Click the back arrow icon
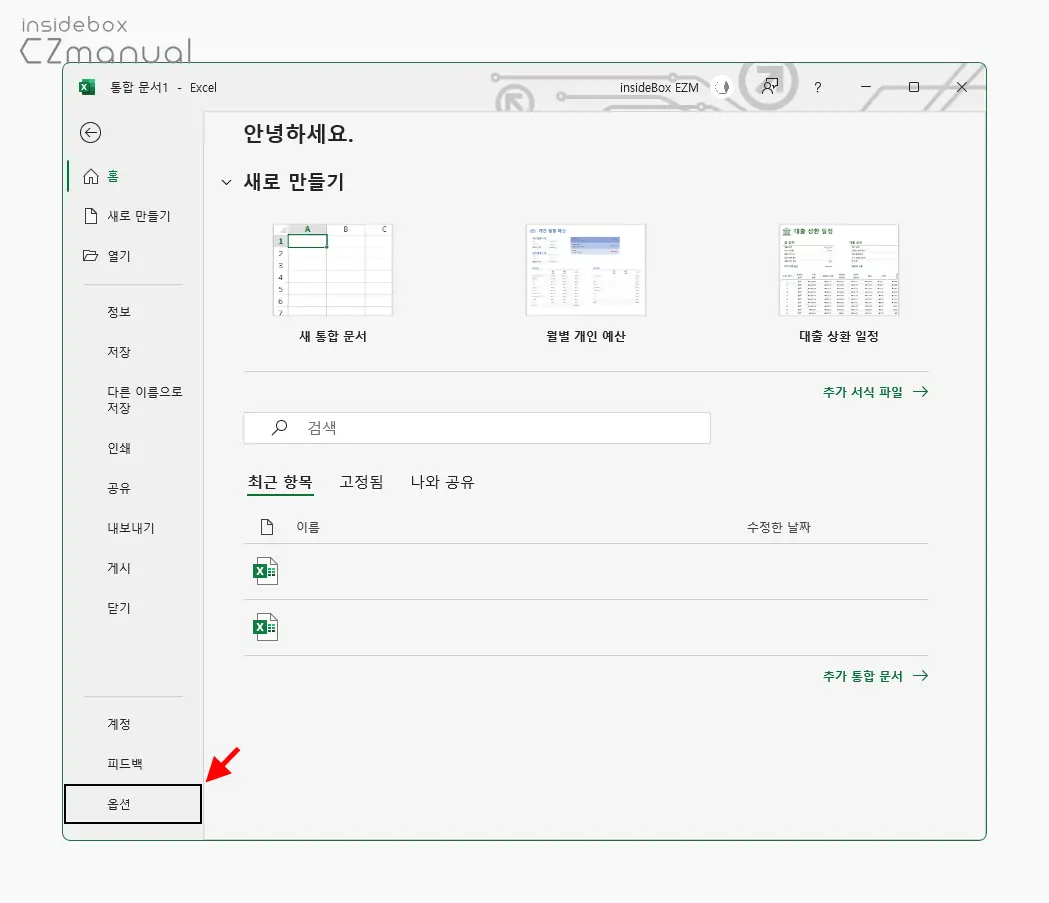This screenshot has height=903, width=1049. [90, 132]
